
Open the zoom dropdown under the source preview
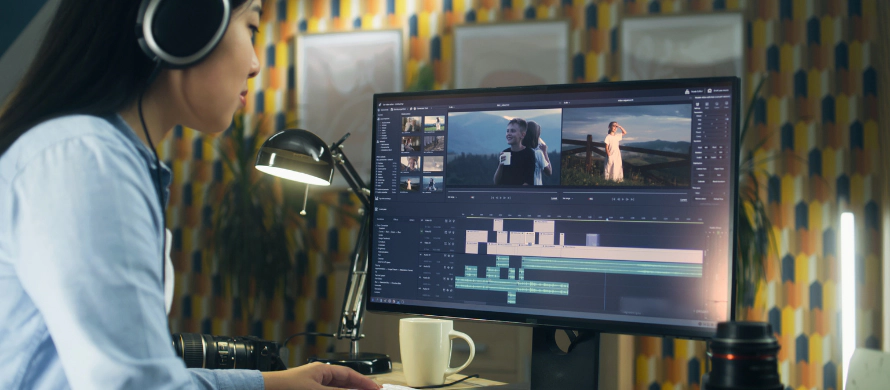tap(452, 198)
